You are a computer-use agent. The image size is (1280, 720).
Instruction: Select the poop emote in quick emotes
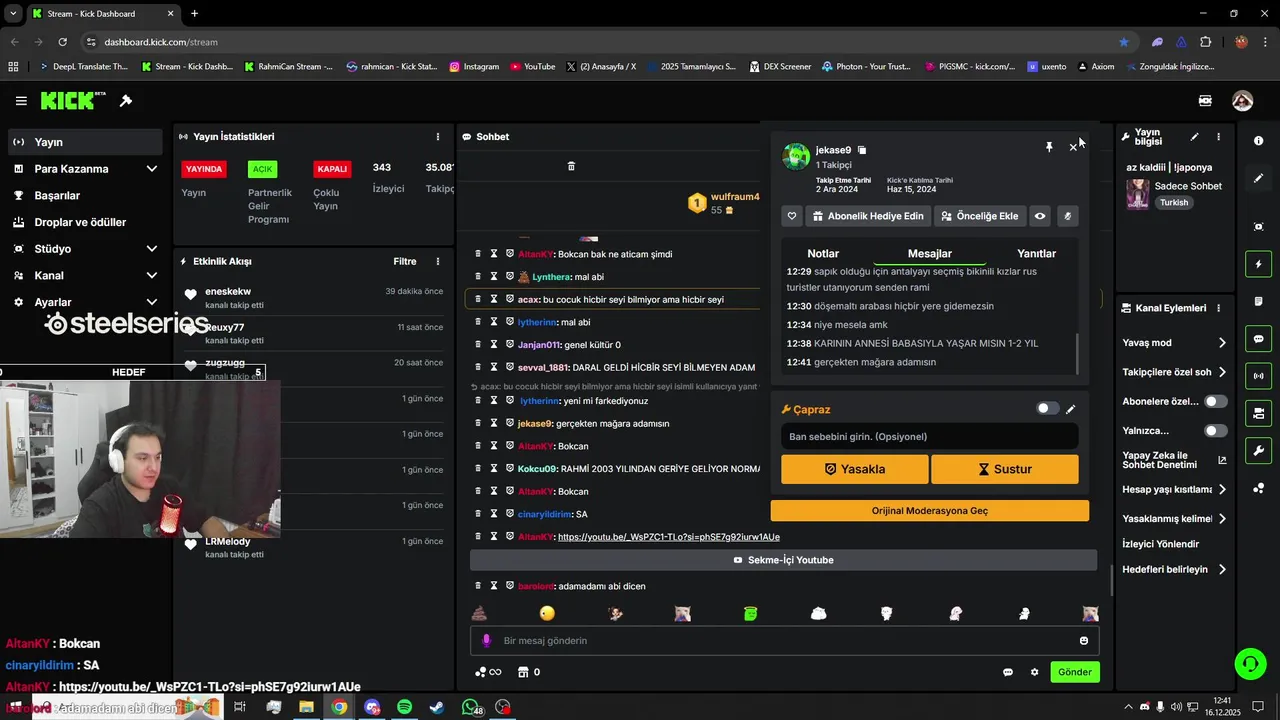coord(478,613)
